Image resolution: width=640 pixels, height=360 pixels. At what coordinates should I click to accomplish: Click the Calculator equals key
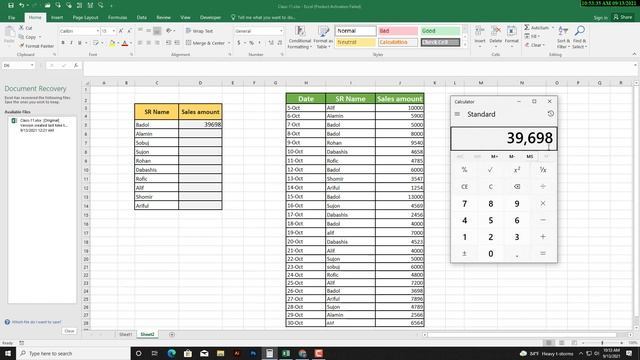pos(543,253)
